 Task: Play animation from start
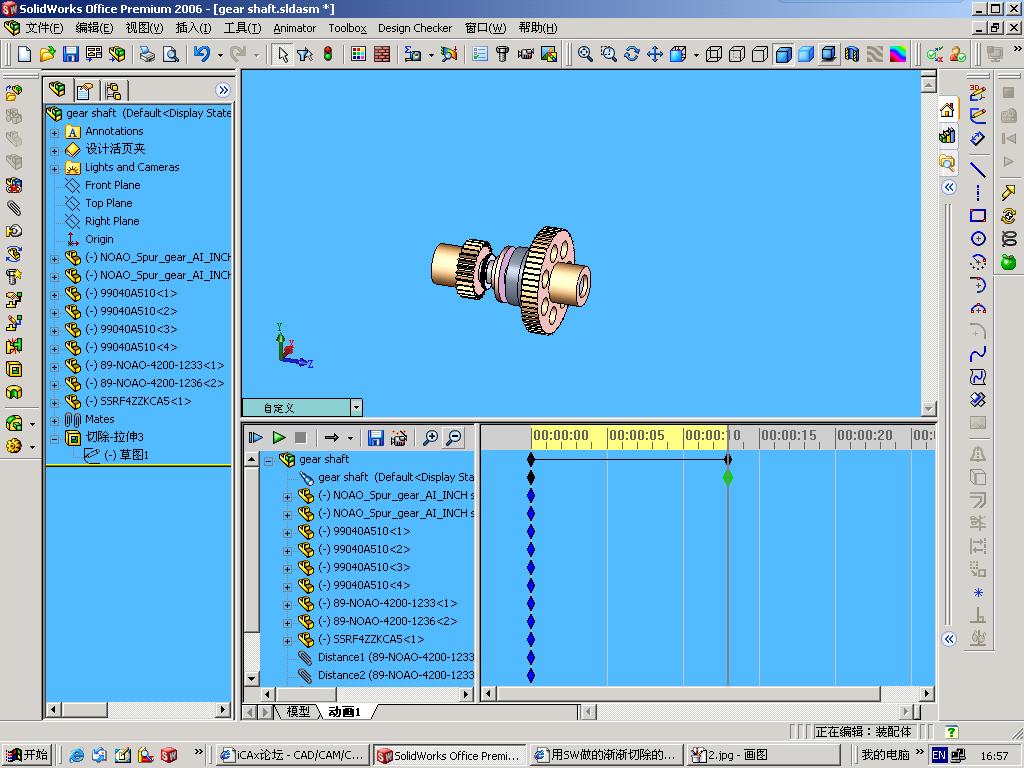coord(255,438)
